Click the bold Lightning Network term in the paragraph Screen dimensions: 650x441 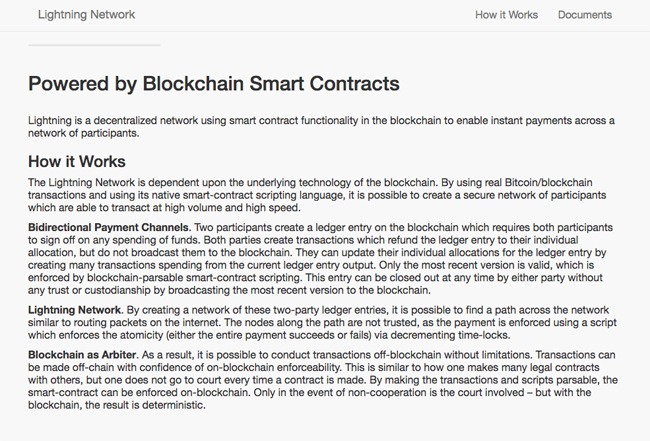click(75, 310)
